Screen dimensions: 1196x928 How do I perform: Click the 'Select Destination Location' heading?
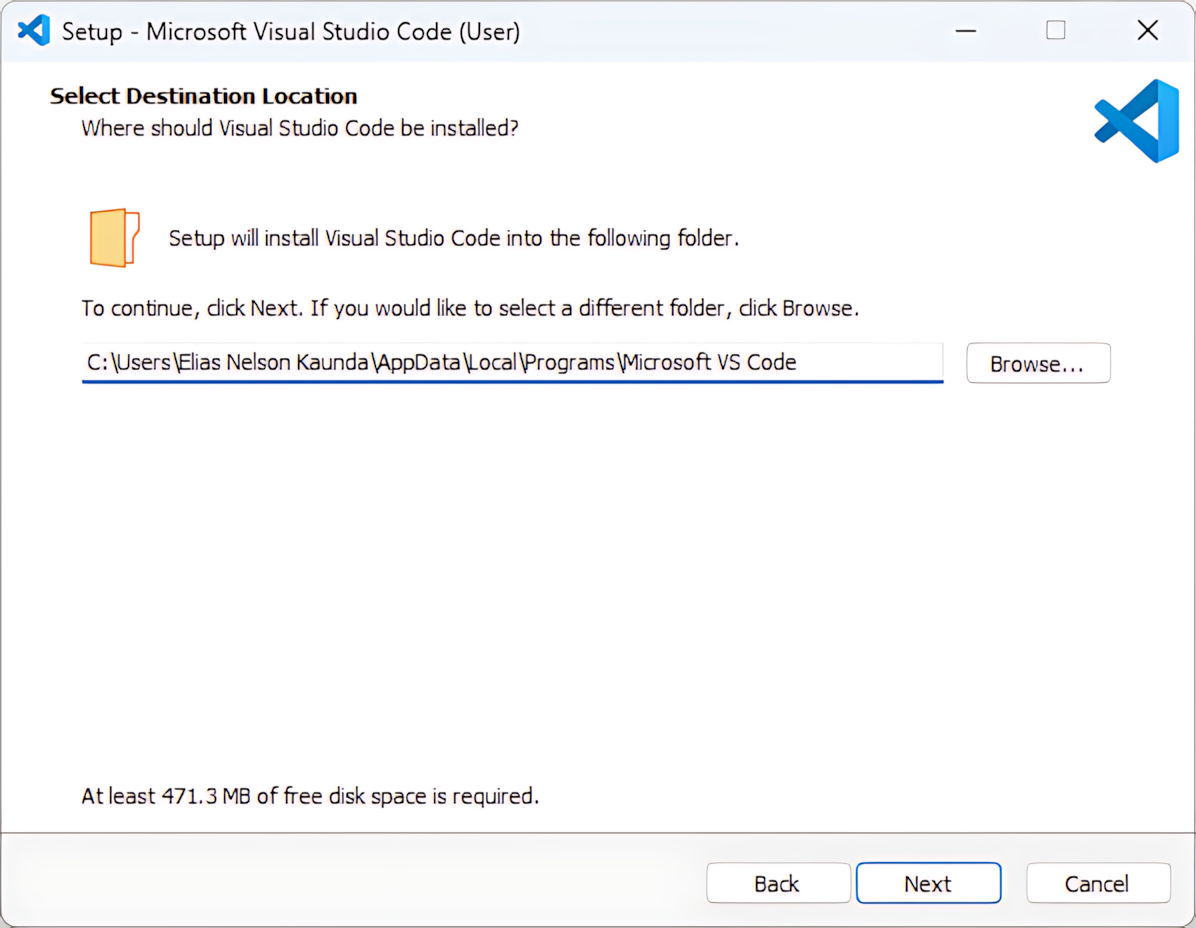click(x=203, y=96)
